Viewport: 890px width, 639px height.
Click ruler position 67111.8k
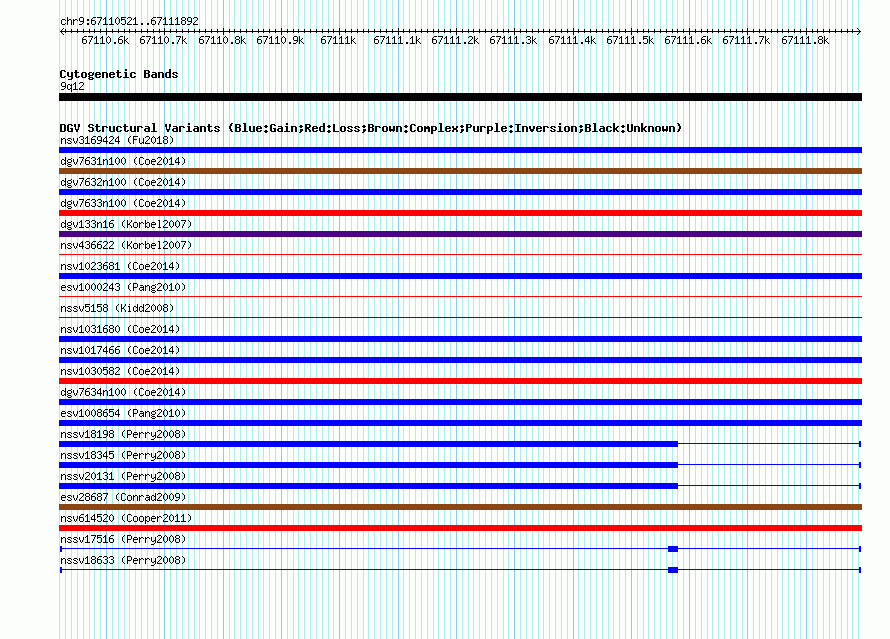pos(805,40)
